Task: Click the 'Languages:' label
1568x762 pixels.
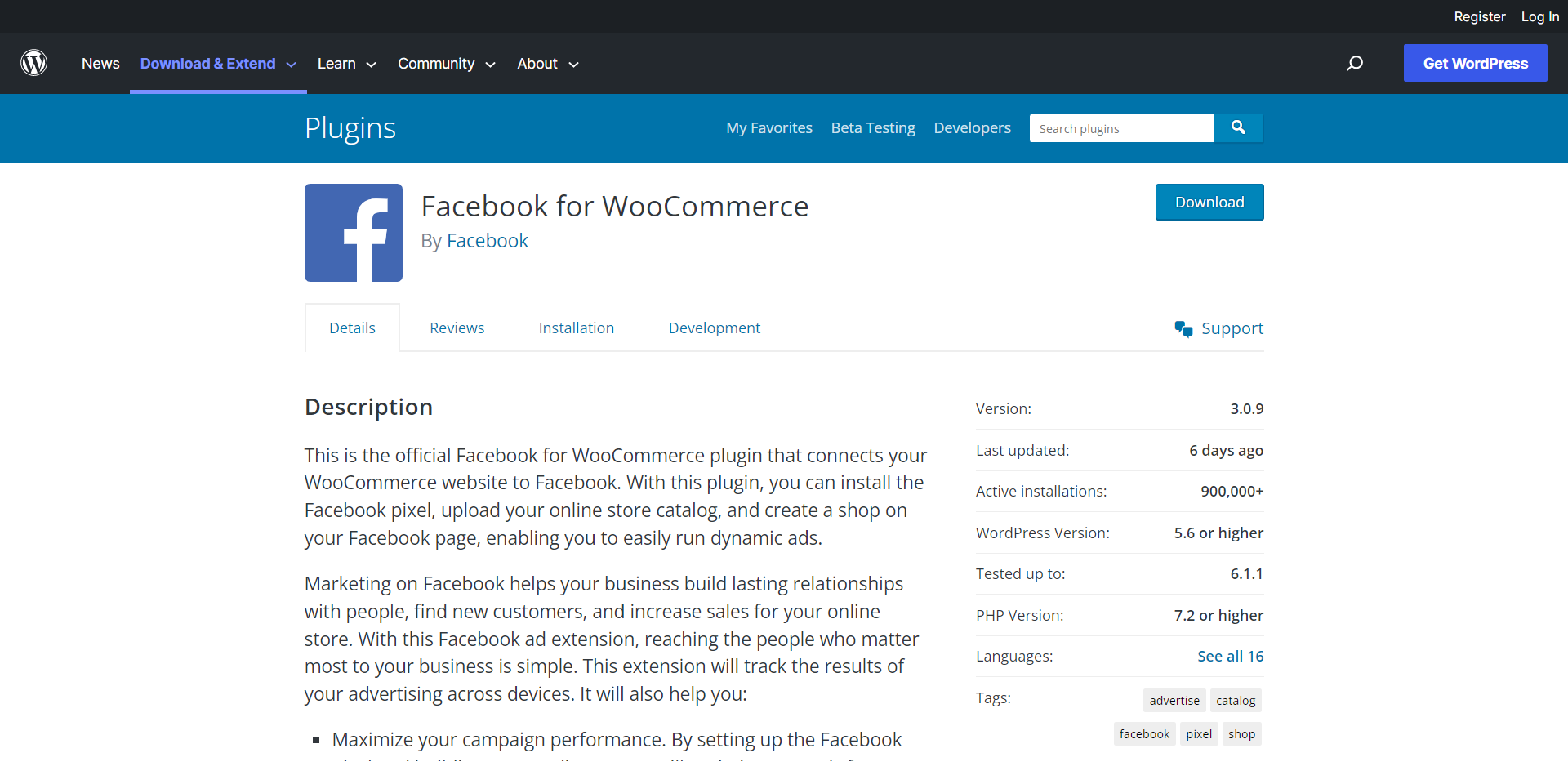Action: [x=1013, y=656]
